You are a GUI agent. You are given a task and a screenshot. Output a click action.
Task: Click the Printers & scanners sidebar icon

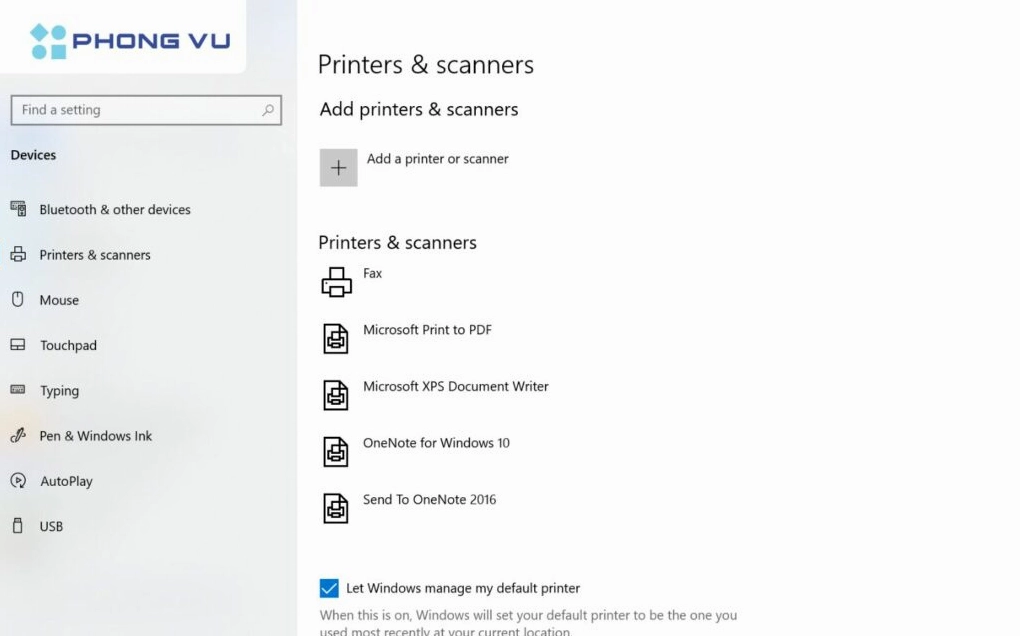[x=17, y=254]
